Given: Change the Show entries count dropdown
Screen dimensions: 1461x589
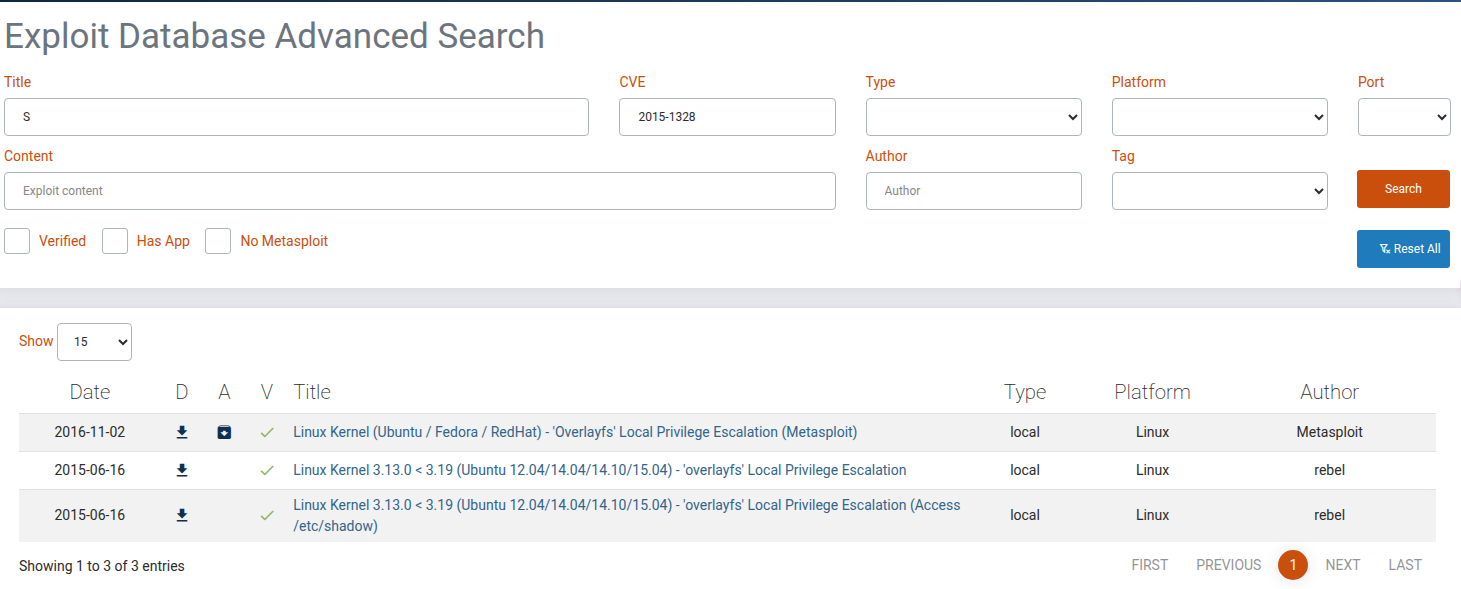Looking at the screenshot, I should tap(94, 342).
